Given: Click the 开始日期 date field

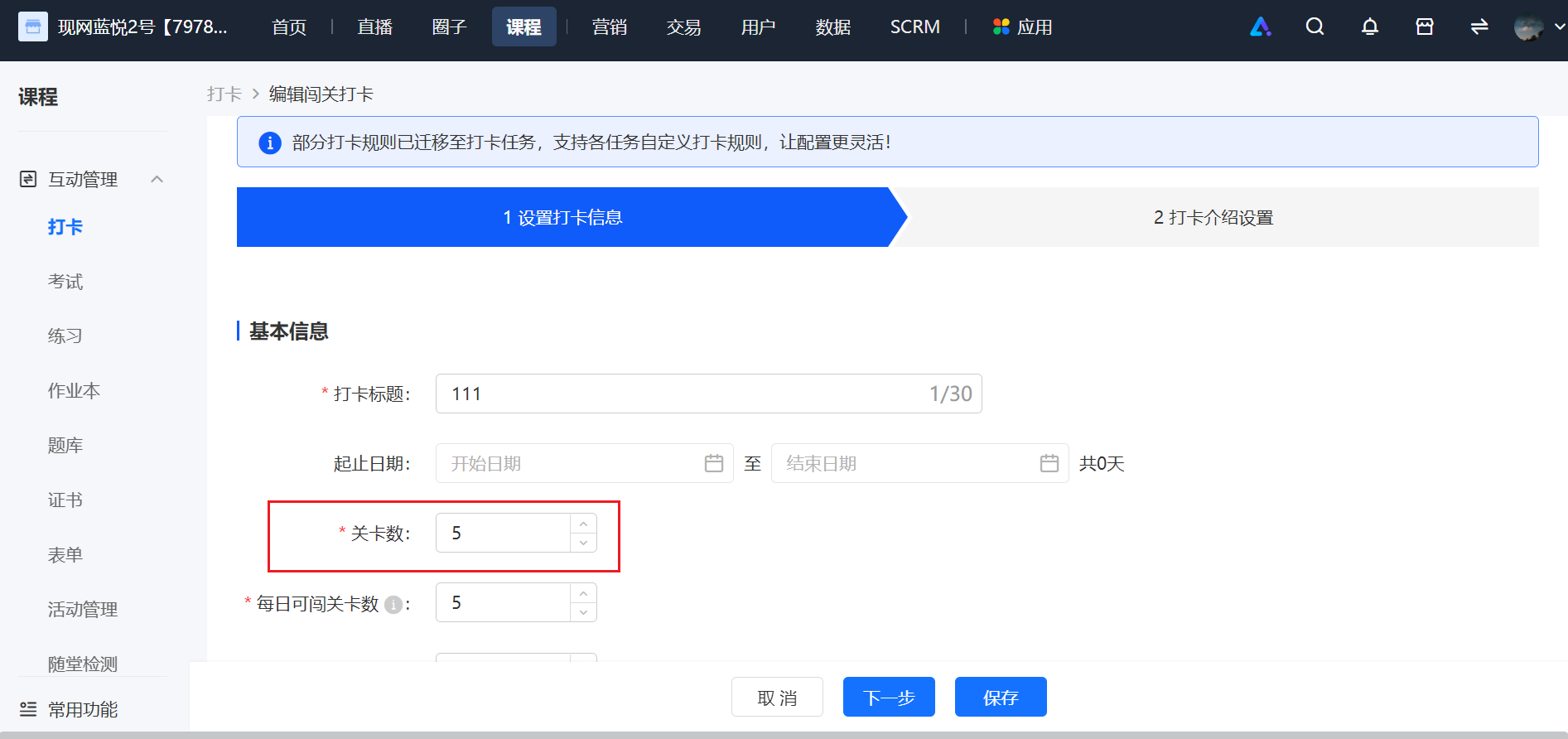Looking at the screenshot, I should (x=585, y=463).
